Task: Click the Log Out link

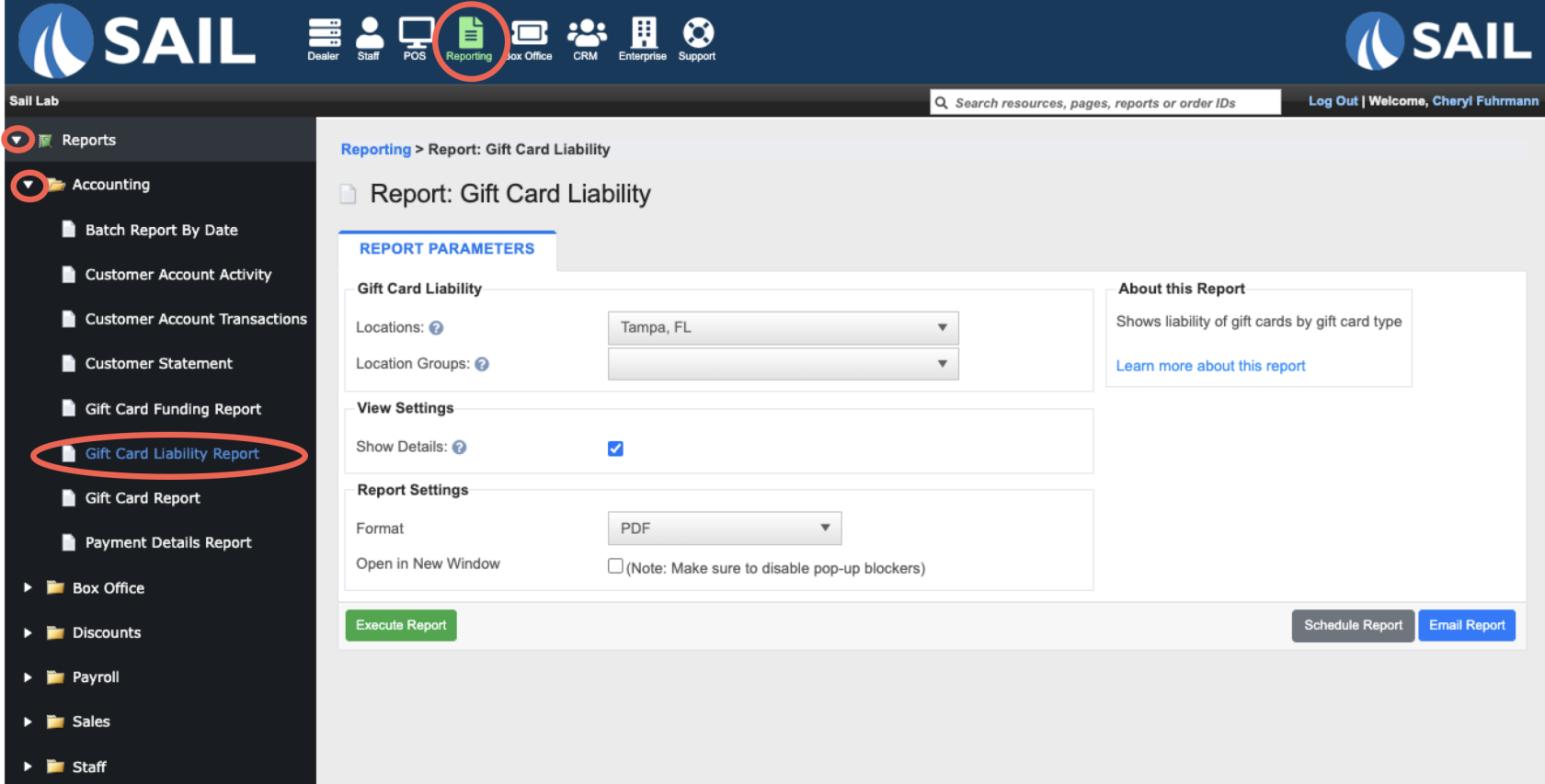Action: click(x=1333, y=101)
